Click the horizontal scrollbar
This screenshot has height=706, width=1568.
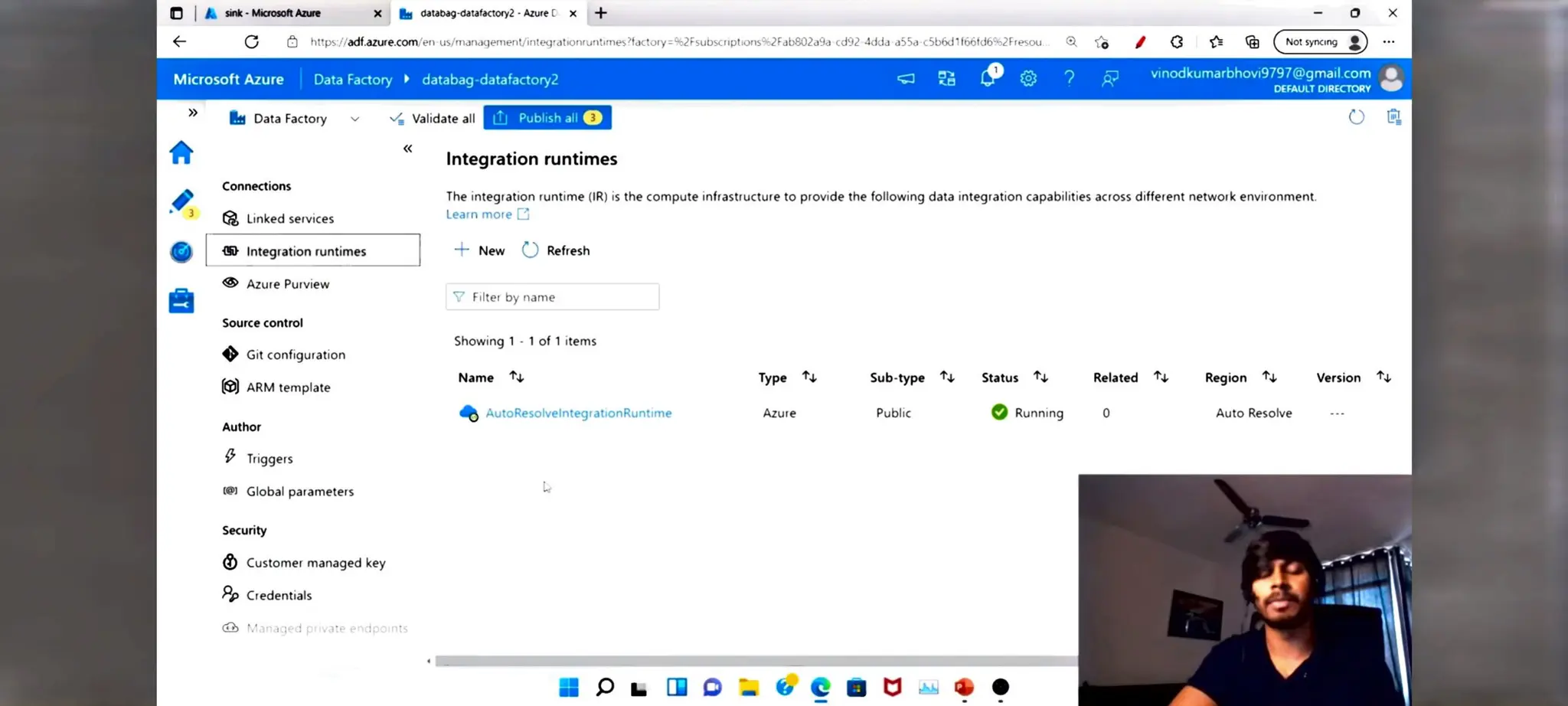tap(756, 661)
